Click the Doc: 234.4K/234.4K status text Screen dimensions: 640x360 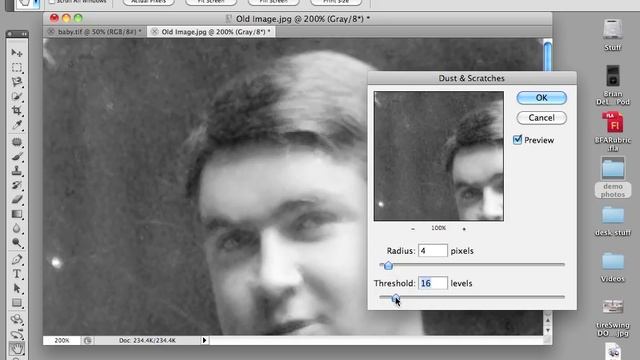(147, 340)
